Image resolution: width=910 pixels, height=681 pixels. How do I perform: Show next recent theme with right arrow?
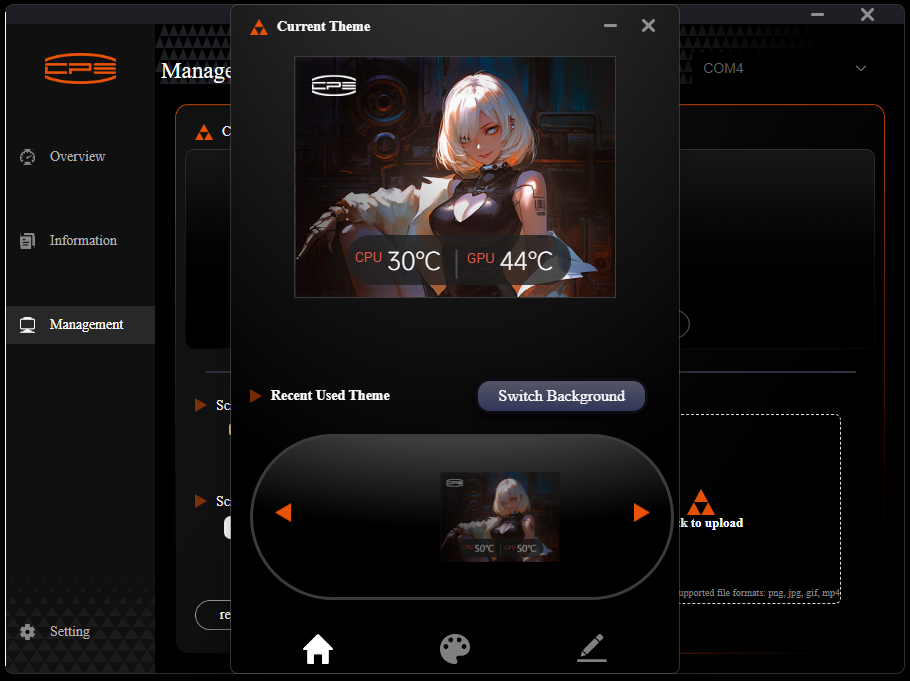[641, 512]
